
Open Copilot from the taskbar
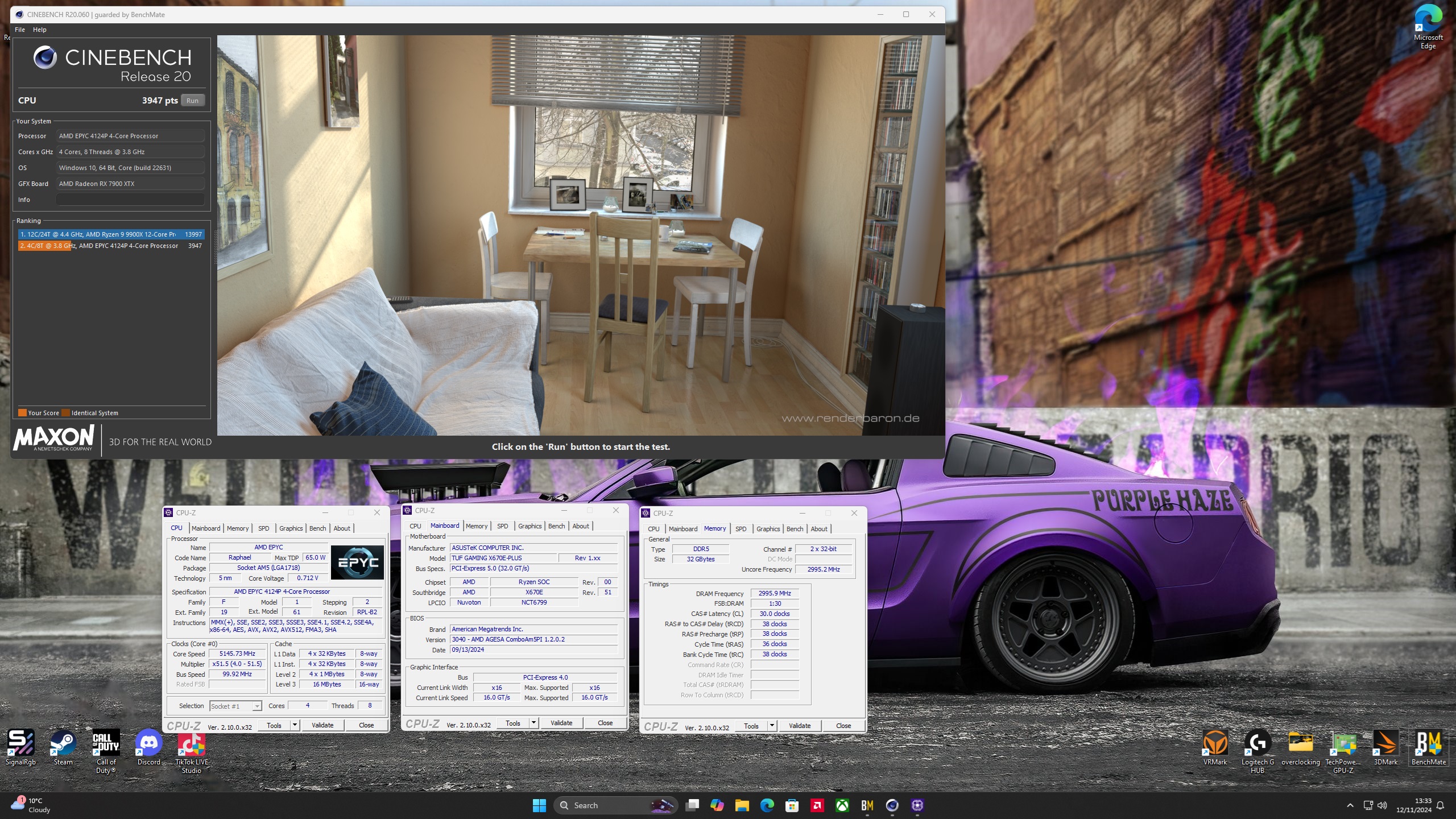[717, 805]
